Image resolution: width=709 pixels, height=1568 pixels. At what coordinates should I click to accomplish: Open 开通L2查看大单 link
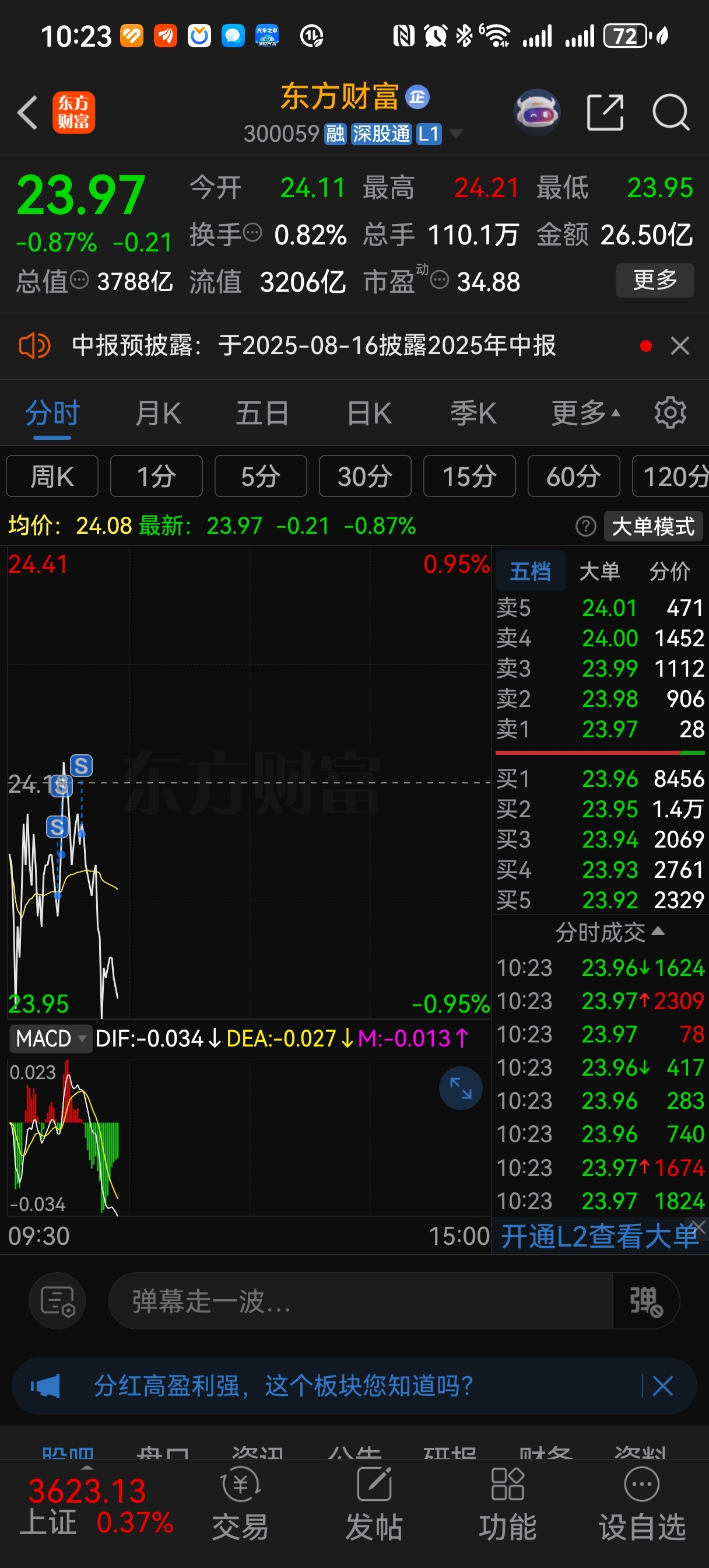[599, 1236]
